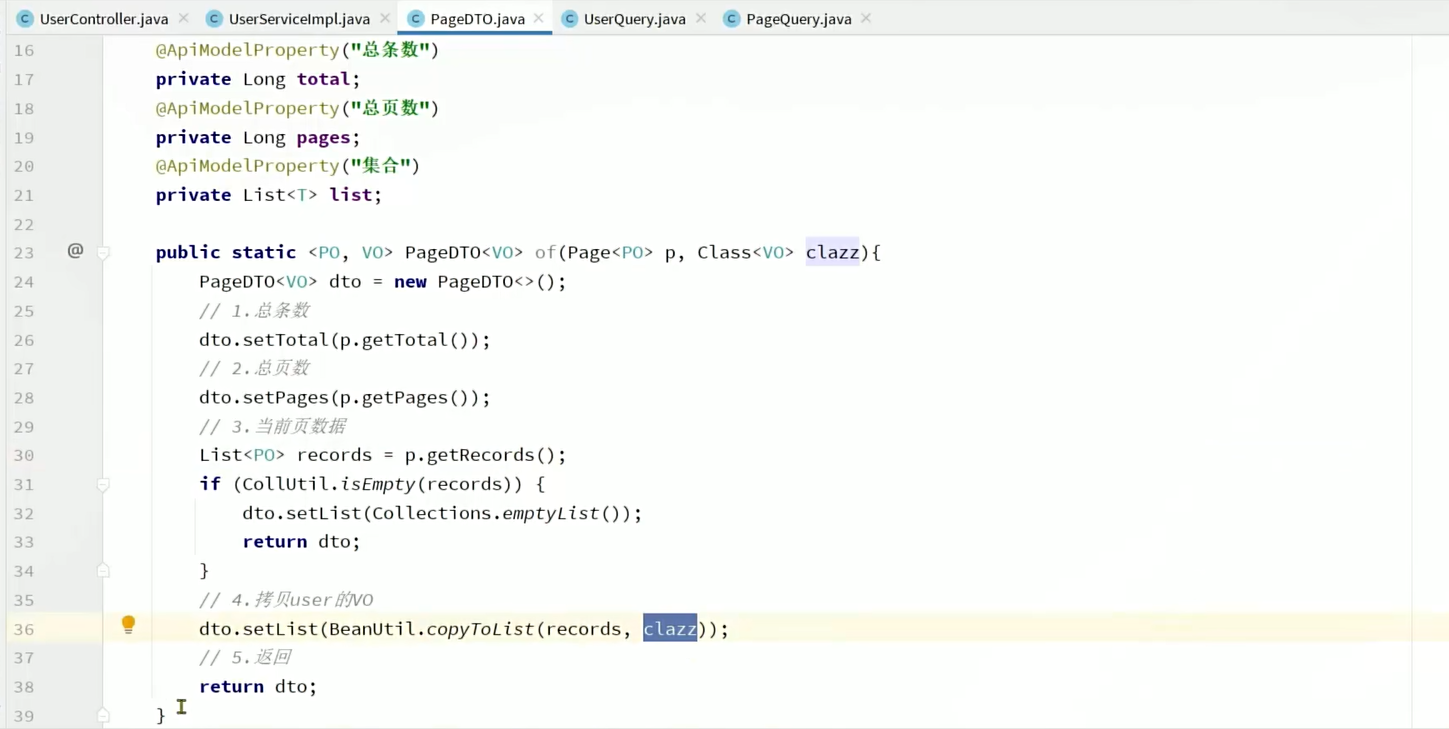Click BeanUtil on line 36
Screen dimensions: 1449x729
pos(372,629)
